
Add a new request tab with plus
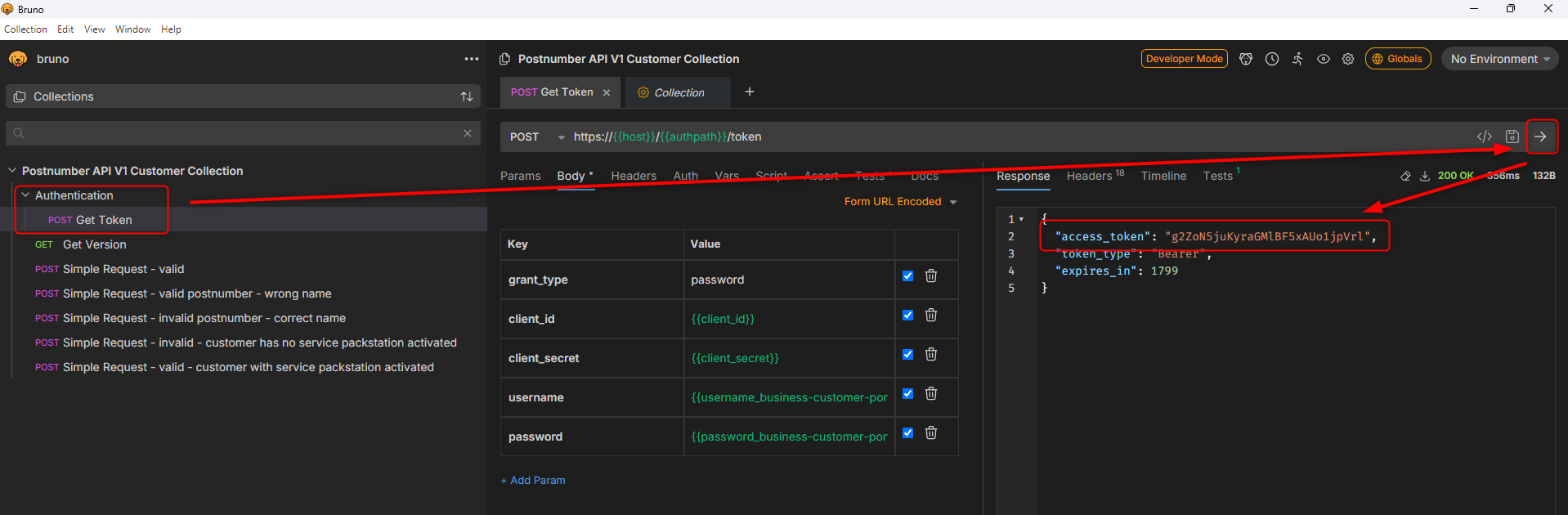750,92
